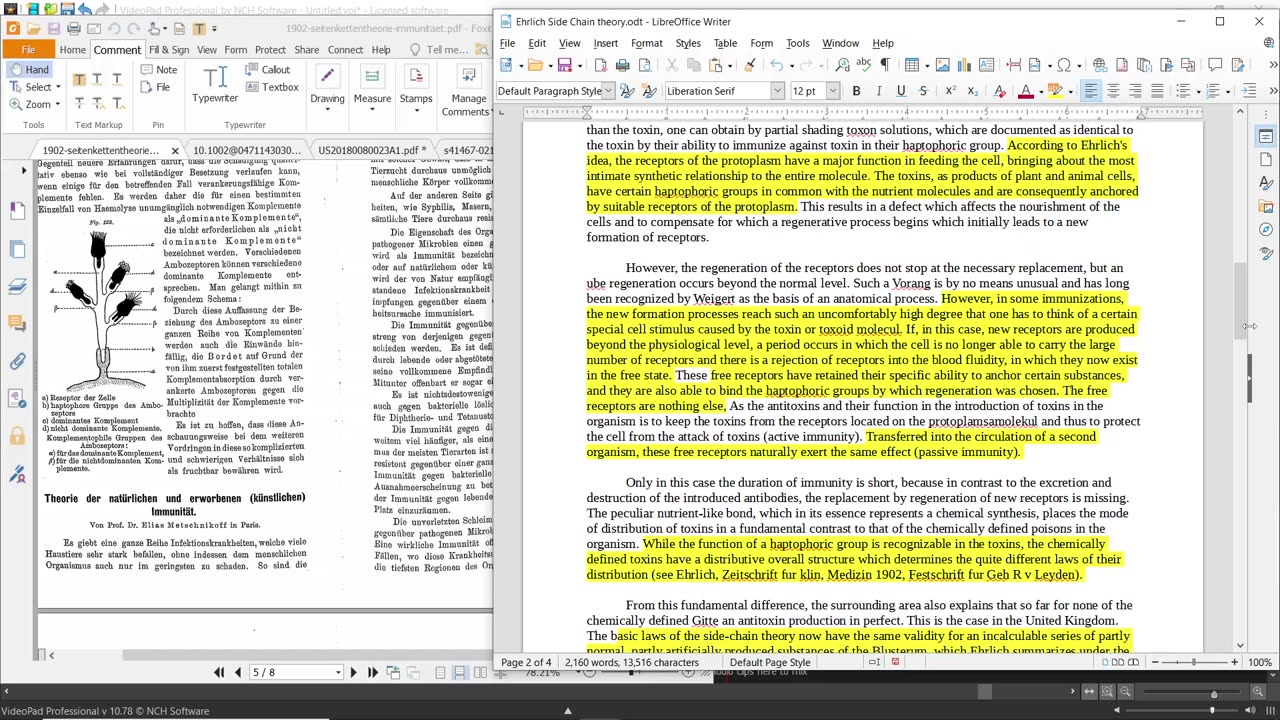Open Paragraph Style dropdown

coord(609,91)
